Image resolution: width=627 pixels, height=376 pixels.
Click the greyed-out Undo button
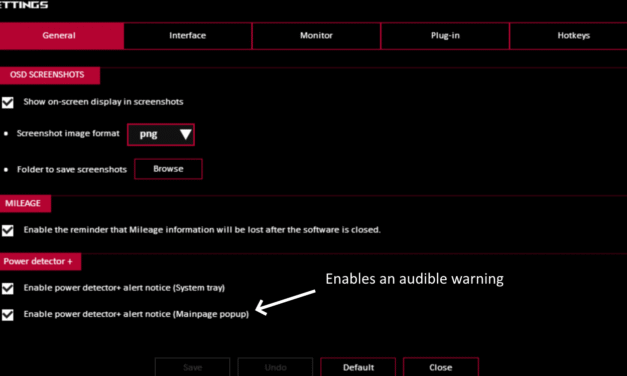[275, 367]
